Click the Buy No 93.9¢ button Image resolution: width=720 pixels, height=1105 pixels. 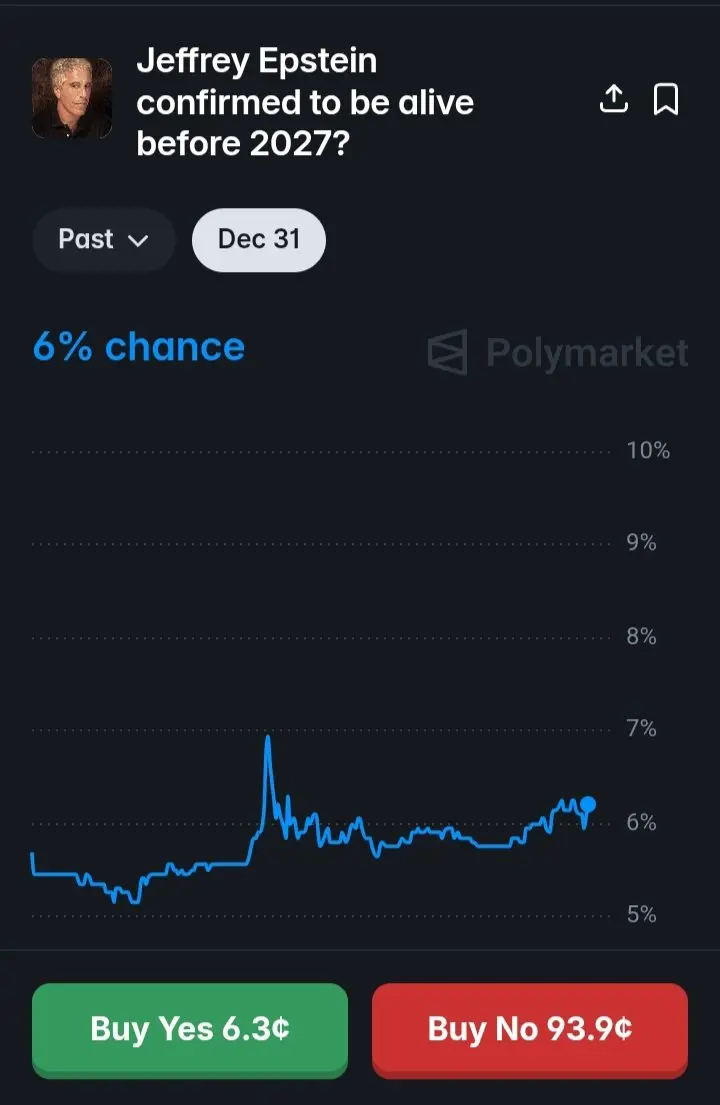point(530,1030)
